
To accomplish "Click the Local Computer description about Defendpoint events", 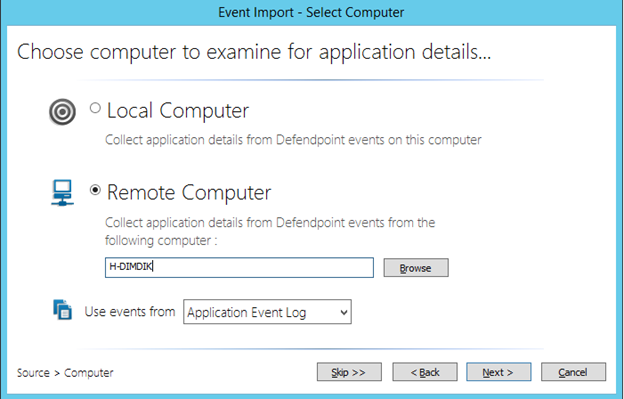I will 293,140.
